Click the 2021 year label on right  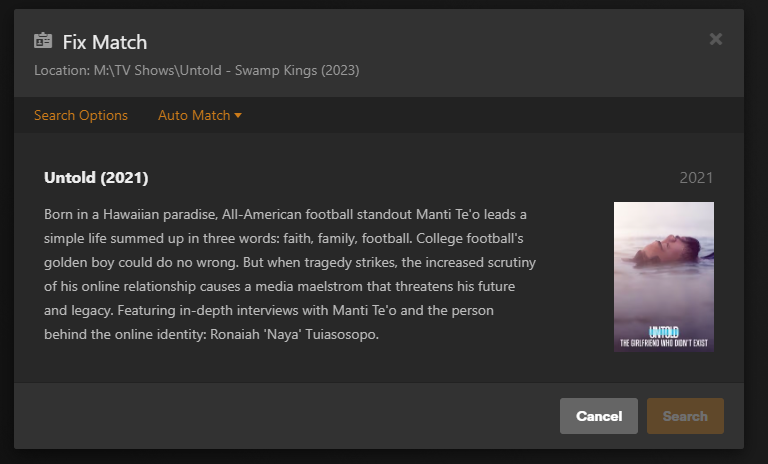(696, 178)
